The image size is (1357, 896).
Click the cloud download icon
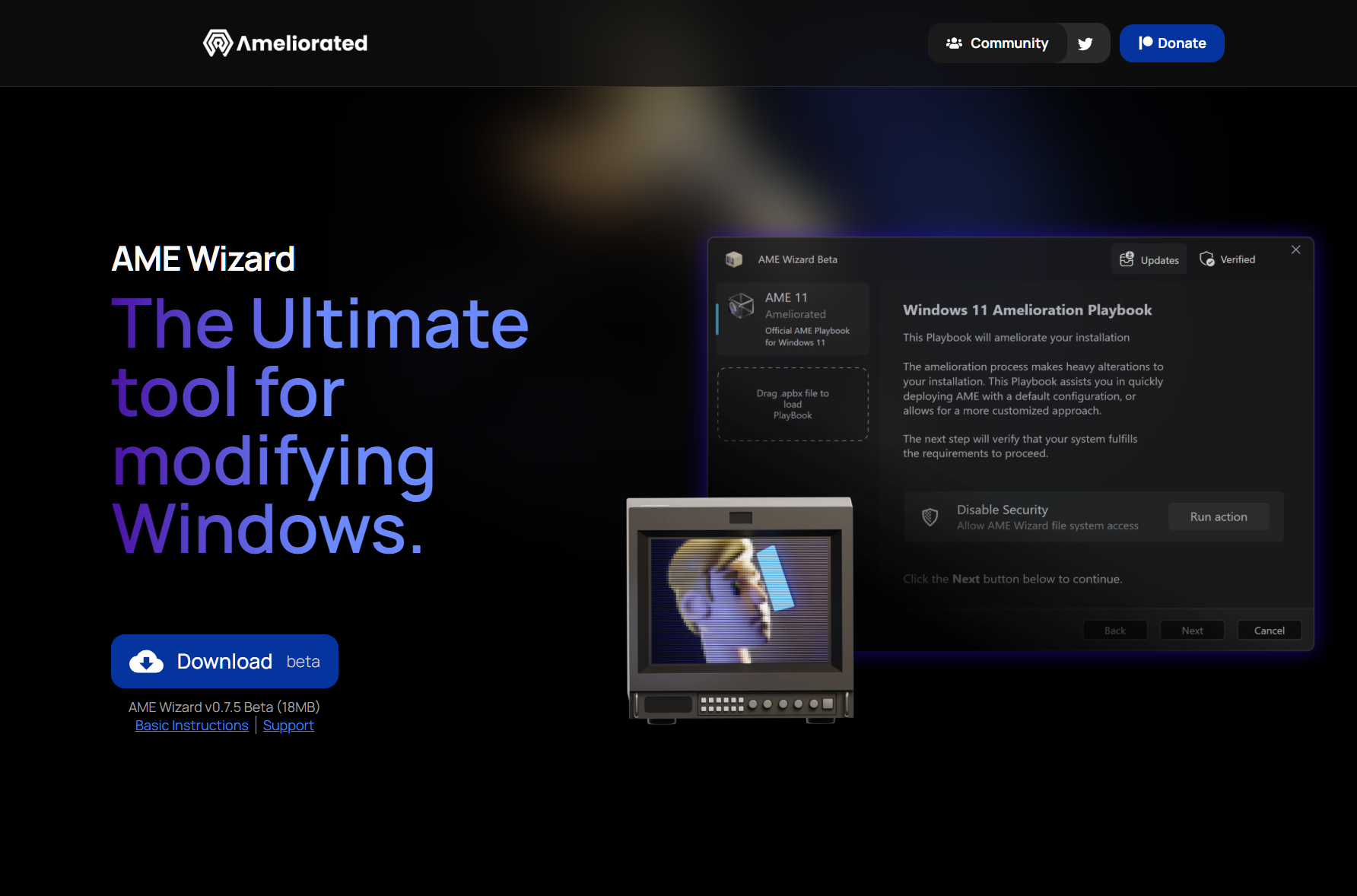(x=146, y=662)
